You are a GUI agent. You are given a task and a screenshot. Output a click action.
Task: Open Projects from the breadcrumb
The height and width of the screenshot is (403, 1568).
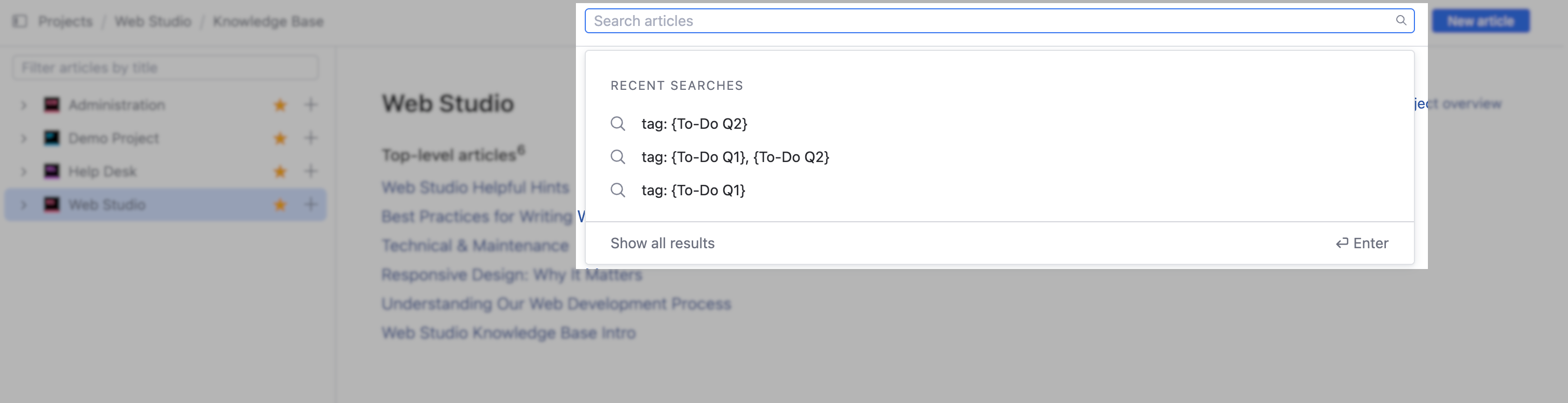65,21
